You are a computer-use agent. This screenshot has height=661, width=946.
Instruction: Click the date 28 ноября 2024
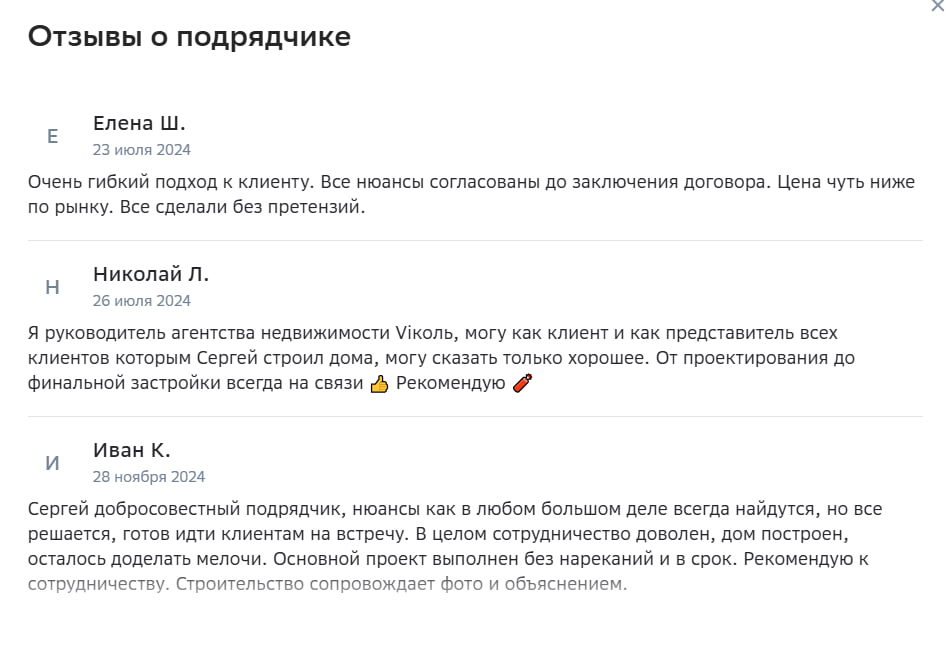click(x=148, y=476)
